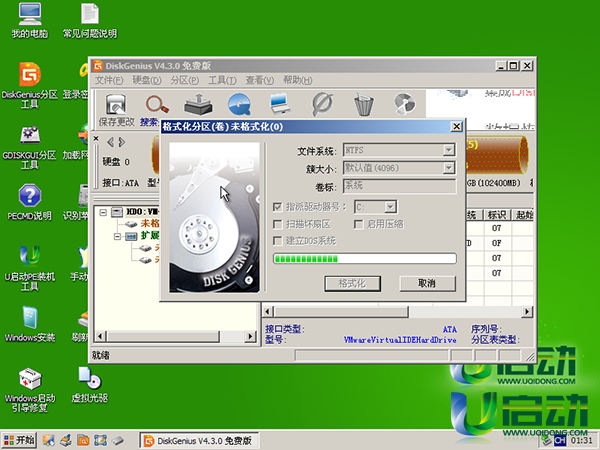Screen dimensions: 600x450
Task: Open the 硬盘(D) menu
Action: coord(147,80)
